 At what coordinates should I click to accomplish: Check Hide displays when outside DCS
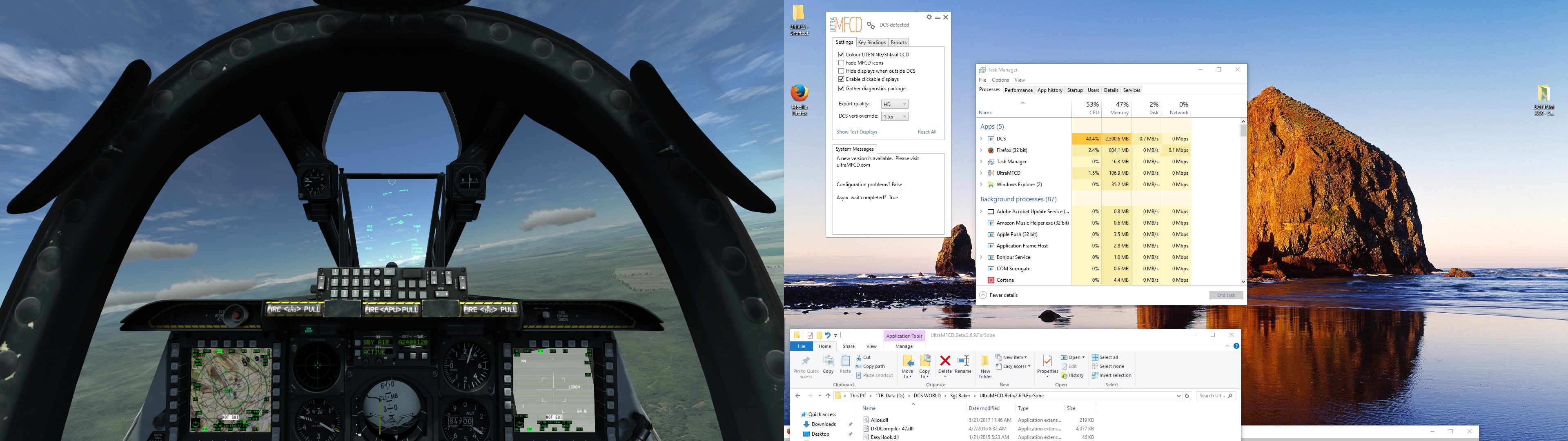tap(841, 71)
